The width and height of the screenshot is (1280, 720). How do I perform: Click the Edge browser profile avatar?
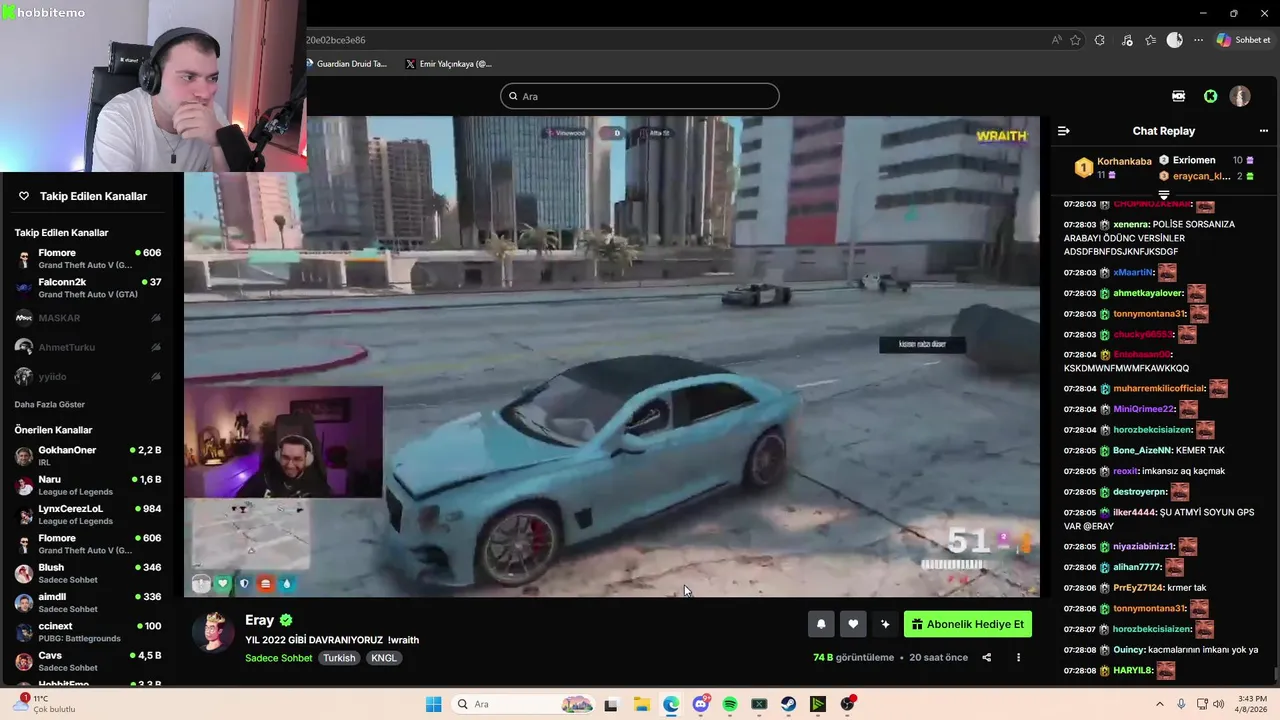pyautogui.click(x=1175, y=40)
